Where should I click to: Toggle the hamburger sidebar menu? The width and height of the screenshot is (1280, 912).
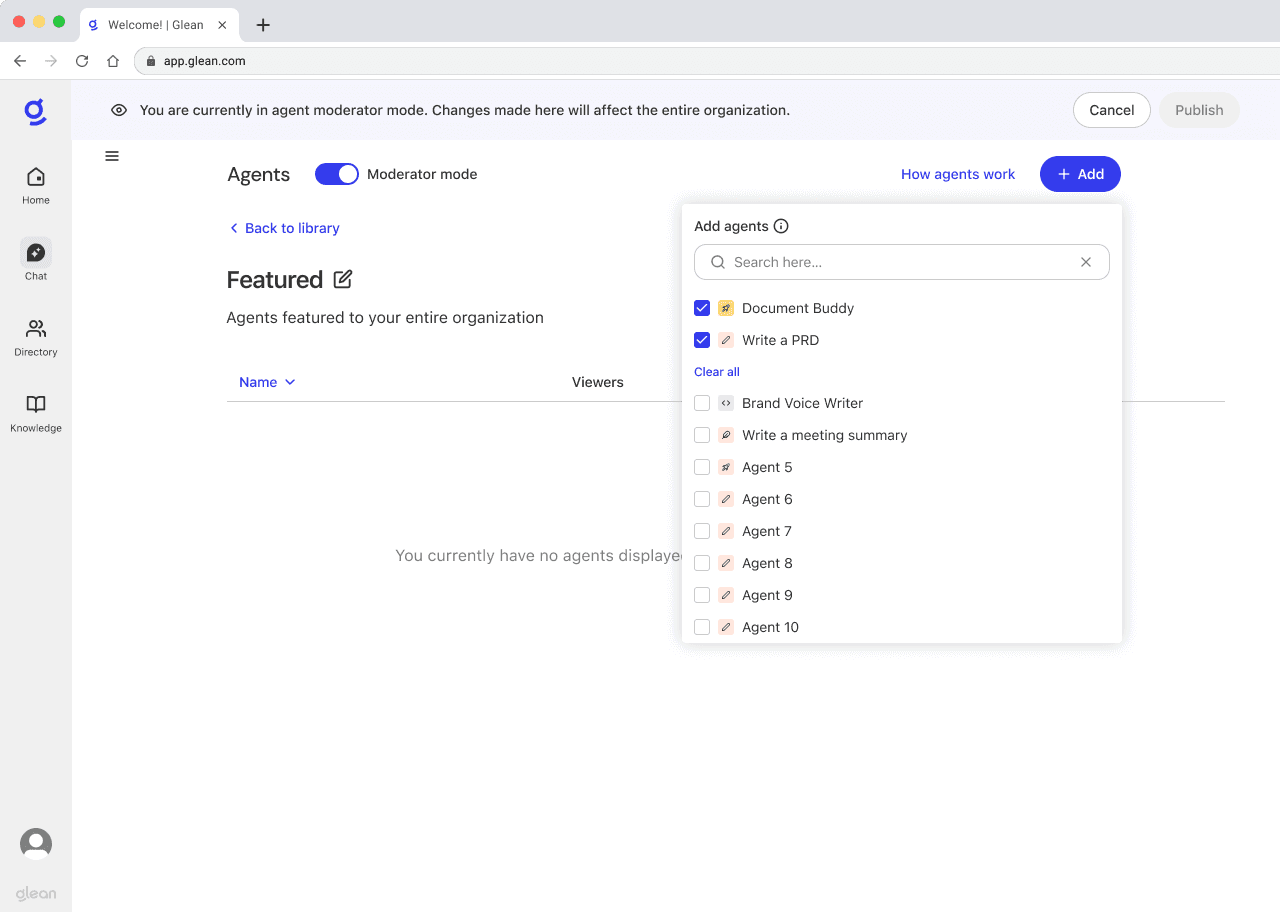(x=112, y=156)
